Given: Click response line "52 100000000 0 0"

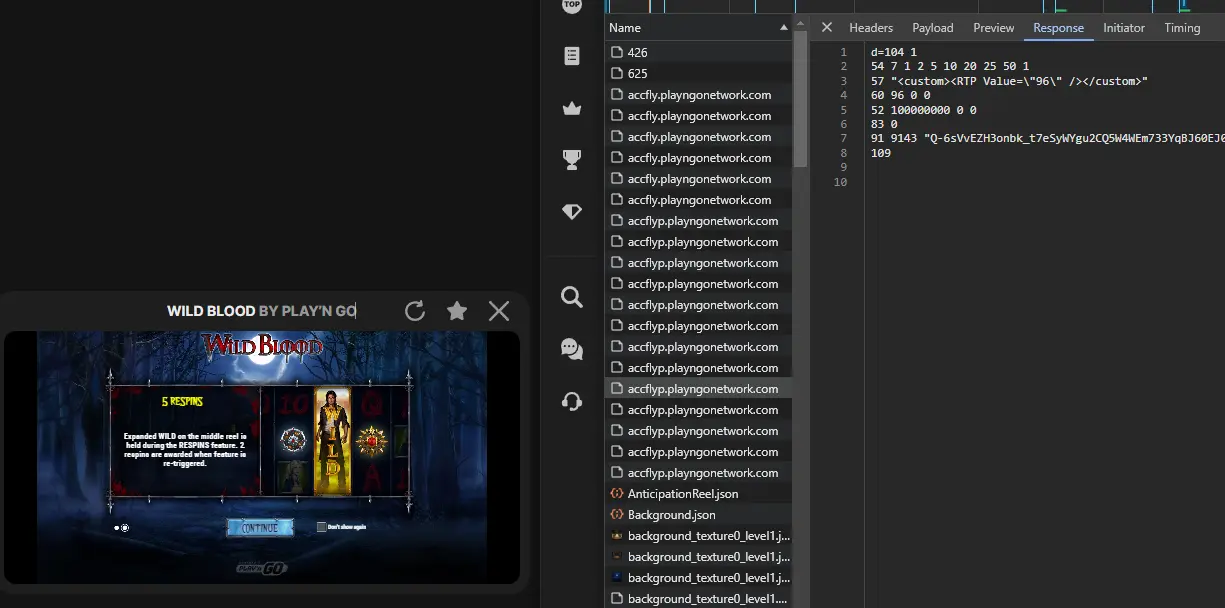Looking at the screenshot, I should point(924,110).
